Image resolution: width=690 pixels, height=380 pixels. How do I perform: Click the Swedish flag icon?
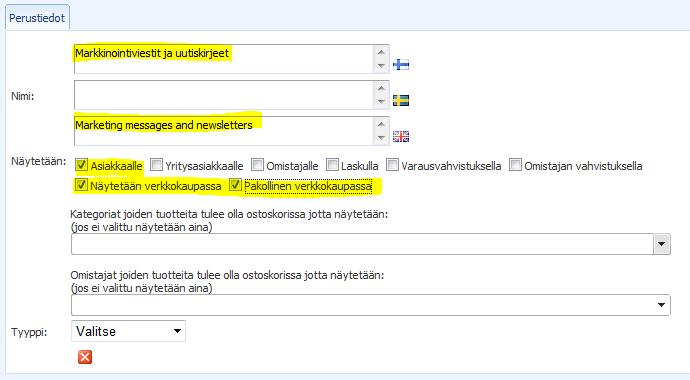point(400,100)
